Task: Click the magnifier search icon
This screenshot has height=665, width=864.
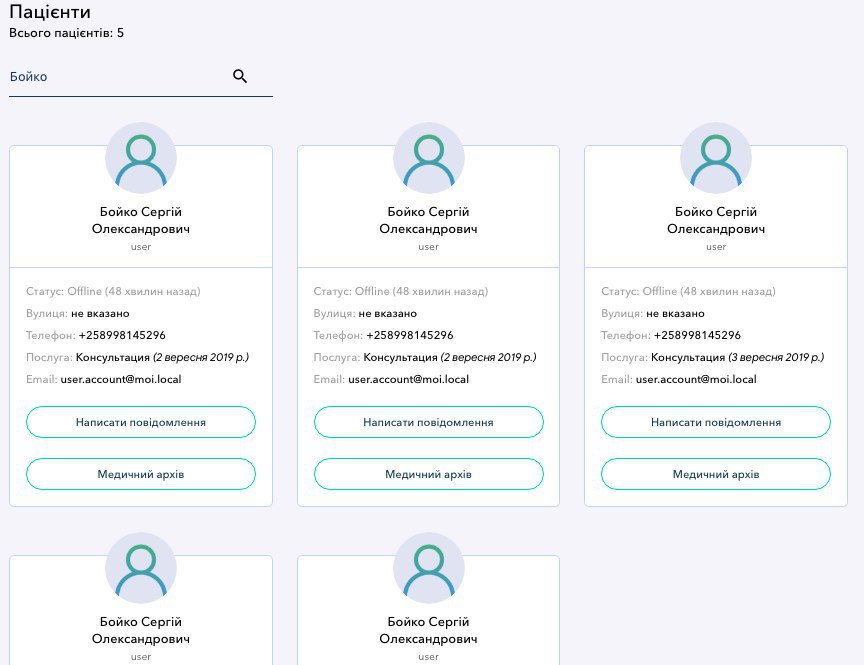Action: point(240,76)
